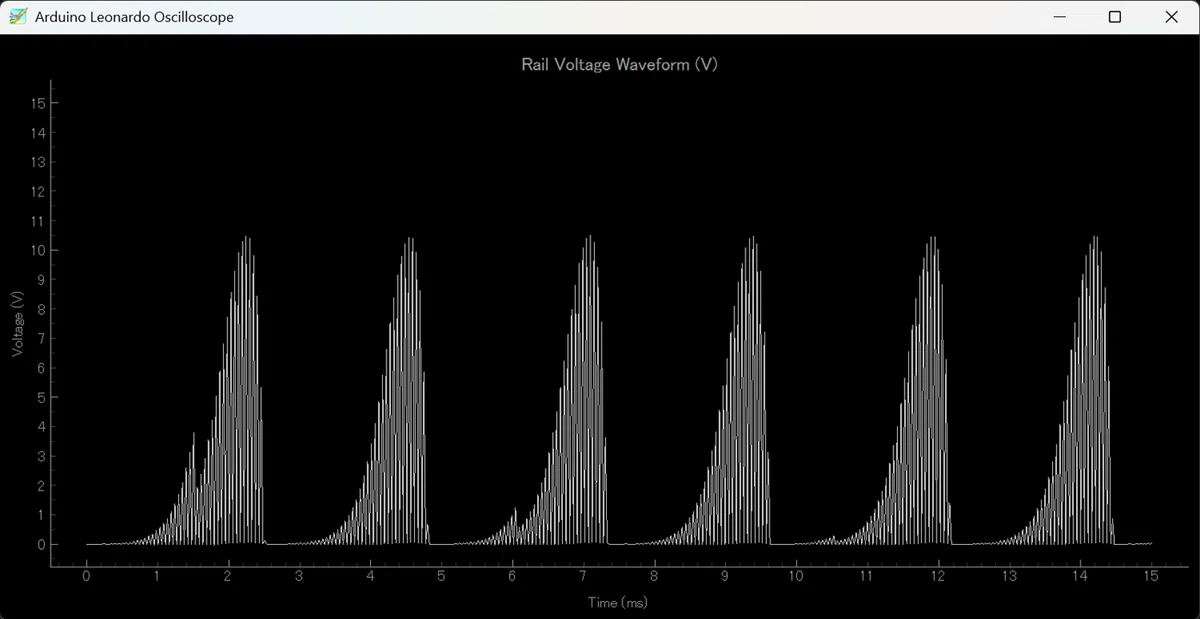This screenshot has width=1200, height=619.
Task: Click the 'Time (ms)' axis label
Action: click(618, 602)
